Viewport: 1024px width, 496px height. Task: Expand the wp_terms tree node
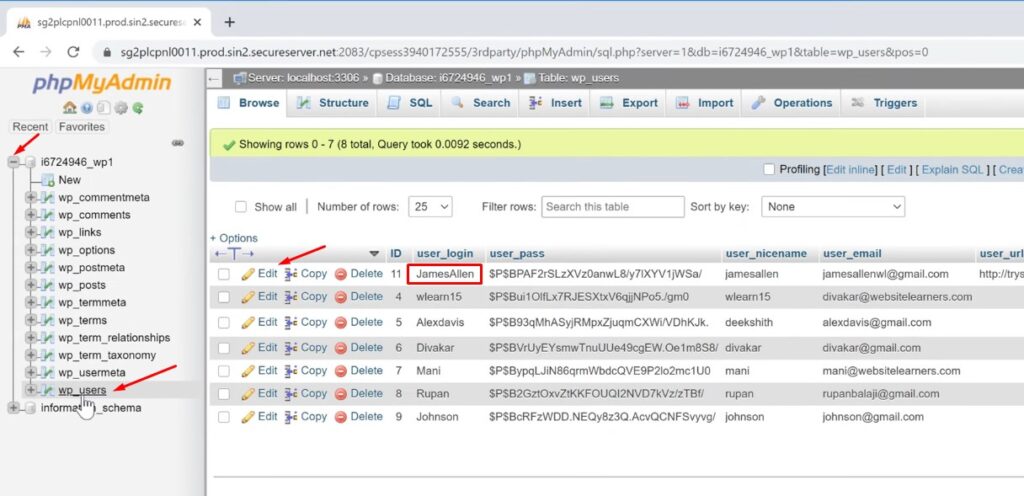pos(30,320)
